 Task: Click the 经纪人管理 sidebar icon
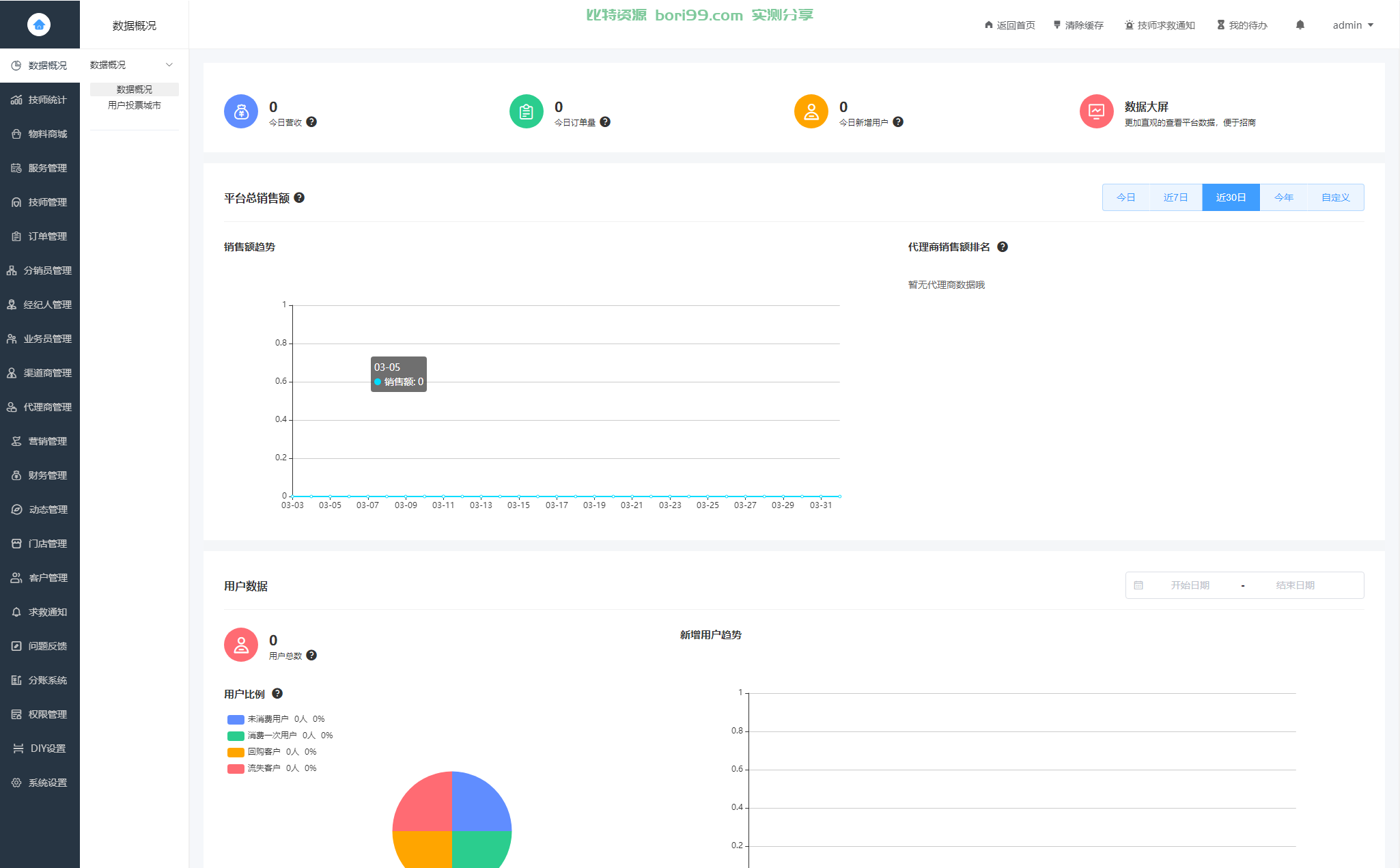(12, 305)
